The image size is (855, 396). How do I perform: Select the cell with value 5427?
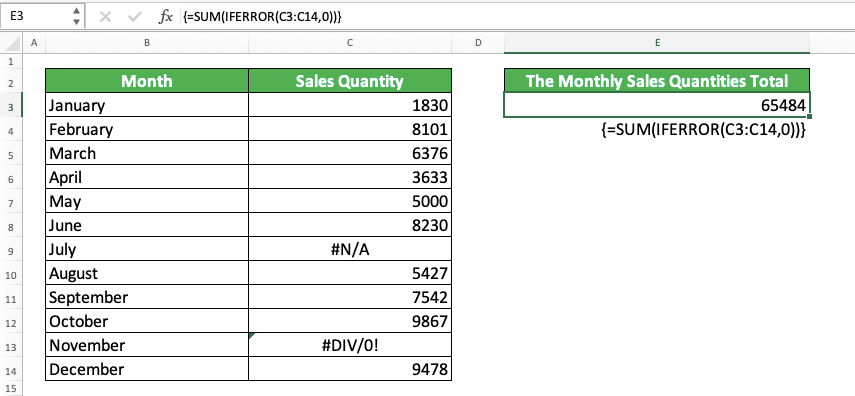[350, 273]
